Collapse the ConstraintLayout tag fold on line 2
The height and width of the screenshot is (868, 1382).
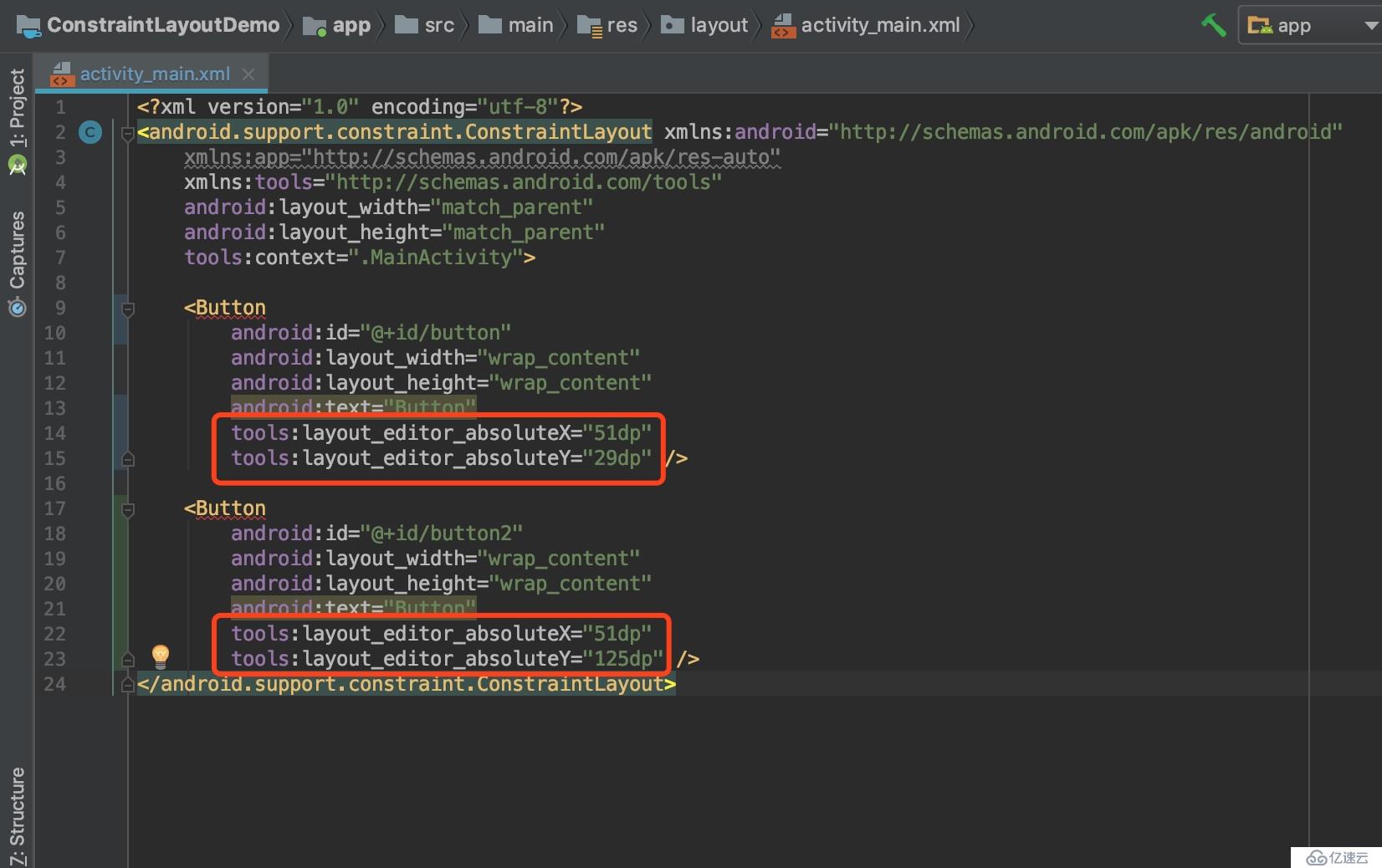click(128, 133)
